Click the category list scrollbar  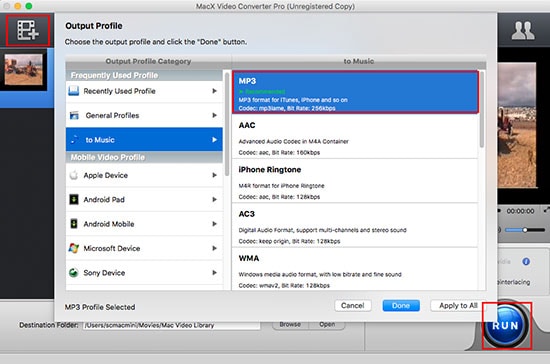[227, 123]
